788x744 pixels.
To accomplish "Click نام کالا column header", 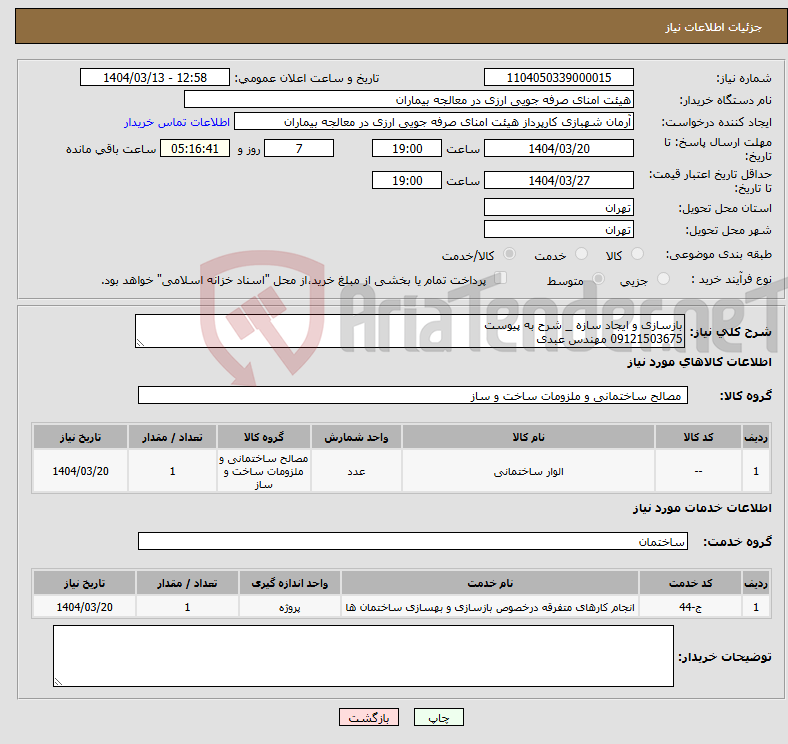I will tap(528, 437).
